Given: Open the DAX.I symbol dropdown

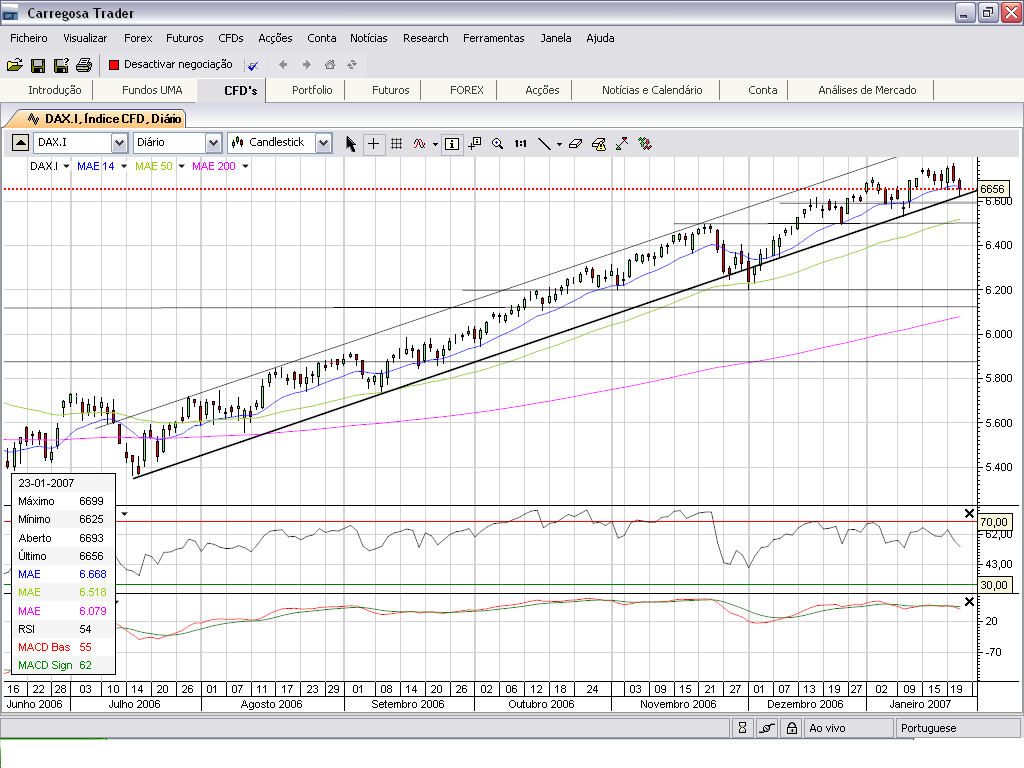Looking at the screenshot, I should coord(119,143).
